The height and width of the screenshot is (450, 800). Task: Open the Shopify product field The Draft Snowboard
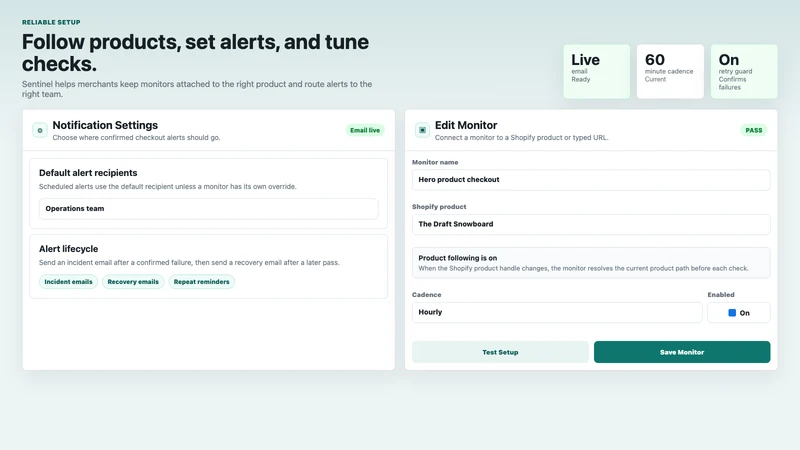pos(591,224)
